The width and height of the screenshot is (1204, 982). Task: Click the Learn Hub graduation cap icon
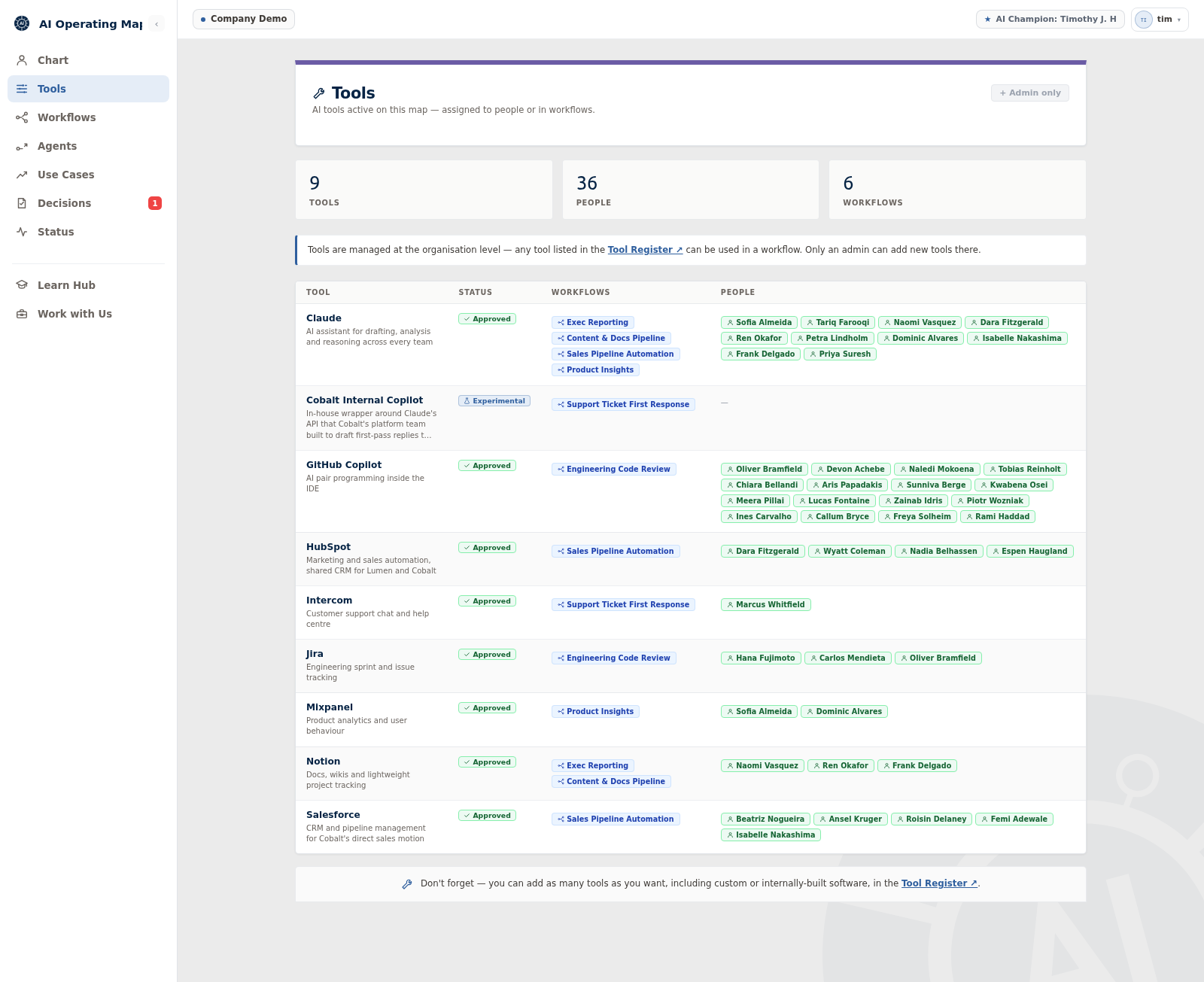pyautogui.click(x=22, y=285)
